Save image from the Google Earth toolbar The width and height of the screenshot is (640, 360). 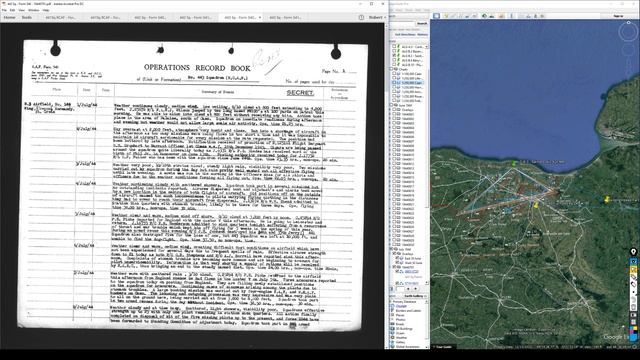click(x=535, y=16)
